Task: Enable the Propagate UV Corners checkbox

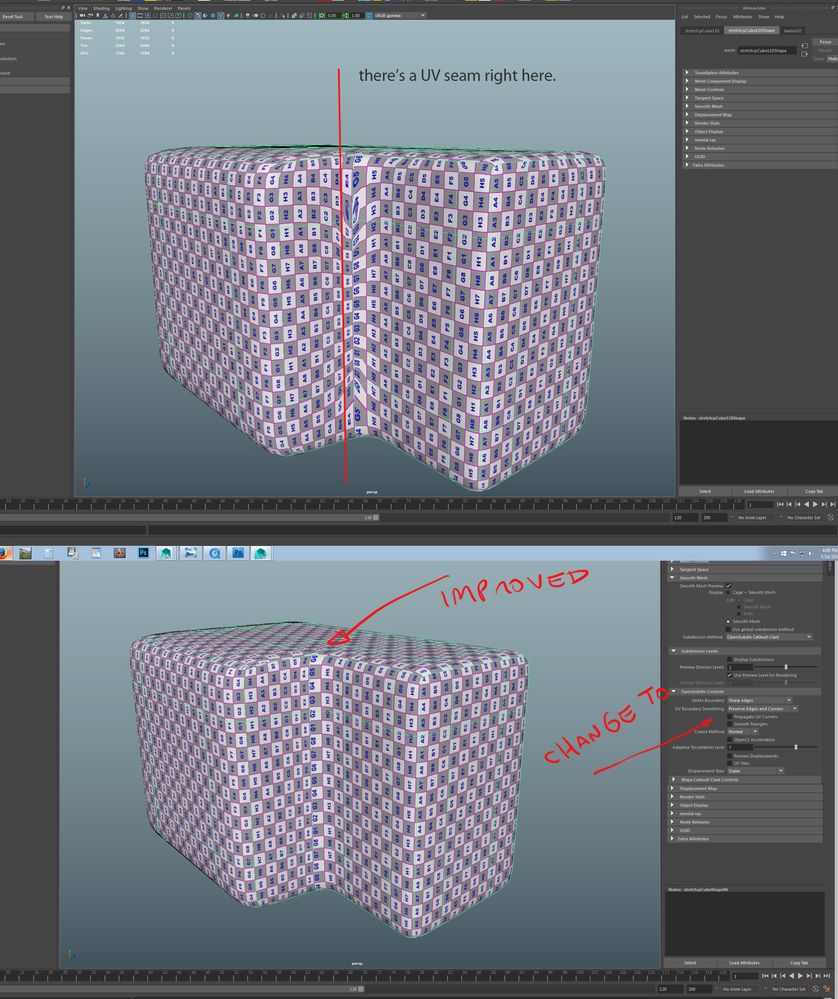Action: point(730,717)
